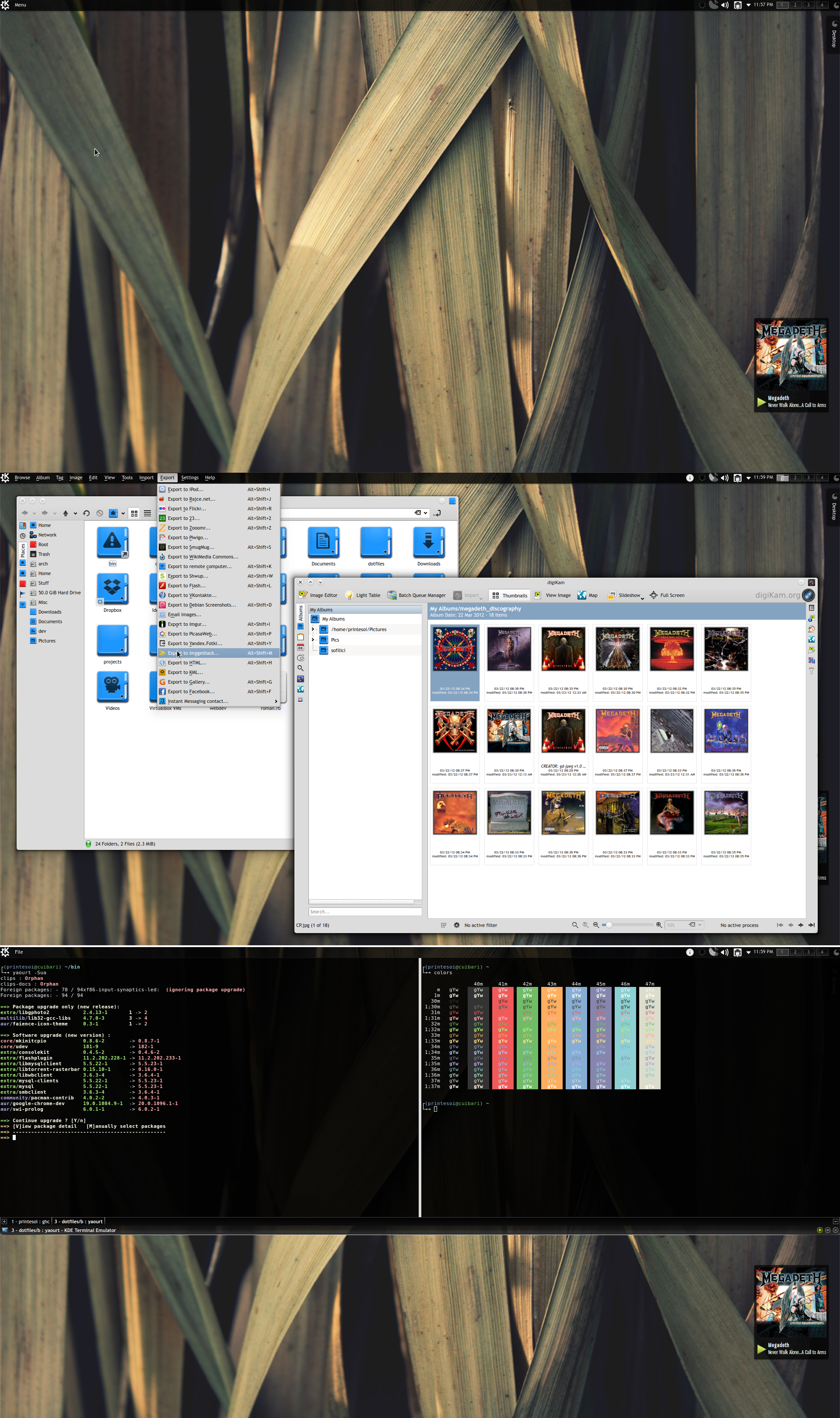Open the Instant Messaging contact submenu arrow
Screen dimensions: 840x1418
(x=276, y=702)
